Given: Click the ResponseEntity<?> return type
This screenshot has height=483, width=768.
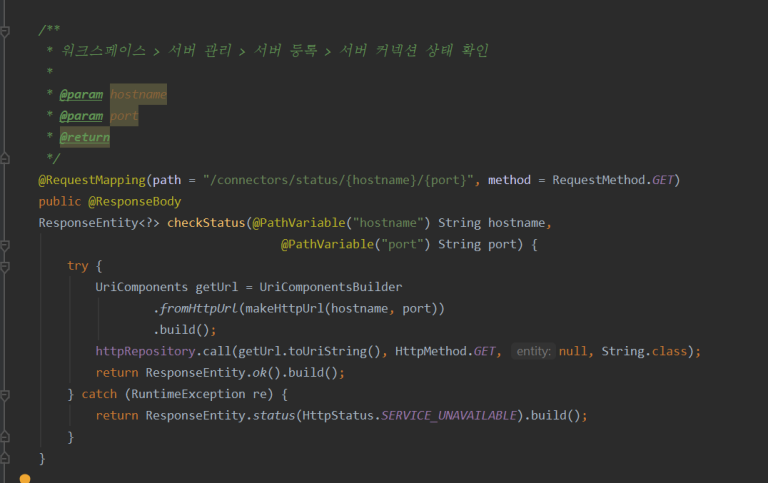Looking at the screenshot, I should point(99,223).
